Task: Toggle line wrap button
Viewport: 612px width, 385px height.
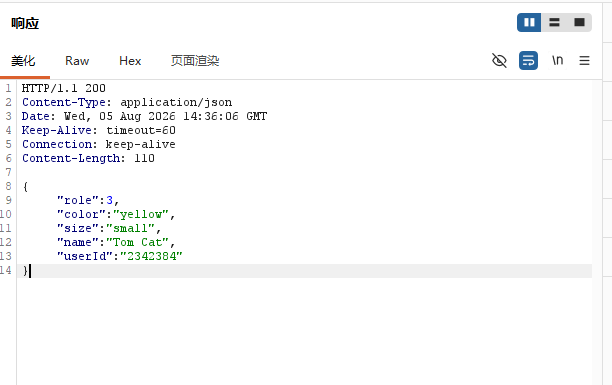Action: [x=528, y=61]
